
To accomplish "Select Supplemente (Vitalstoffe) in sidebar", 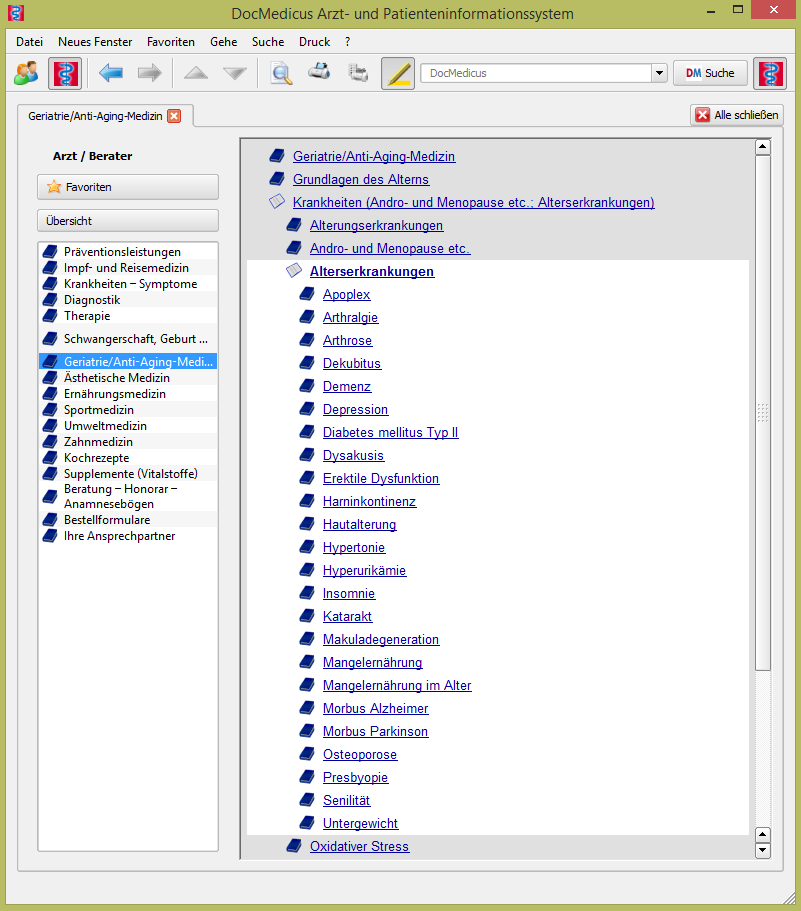I will pyautogui.click(x=128, y=474).
